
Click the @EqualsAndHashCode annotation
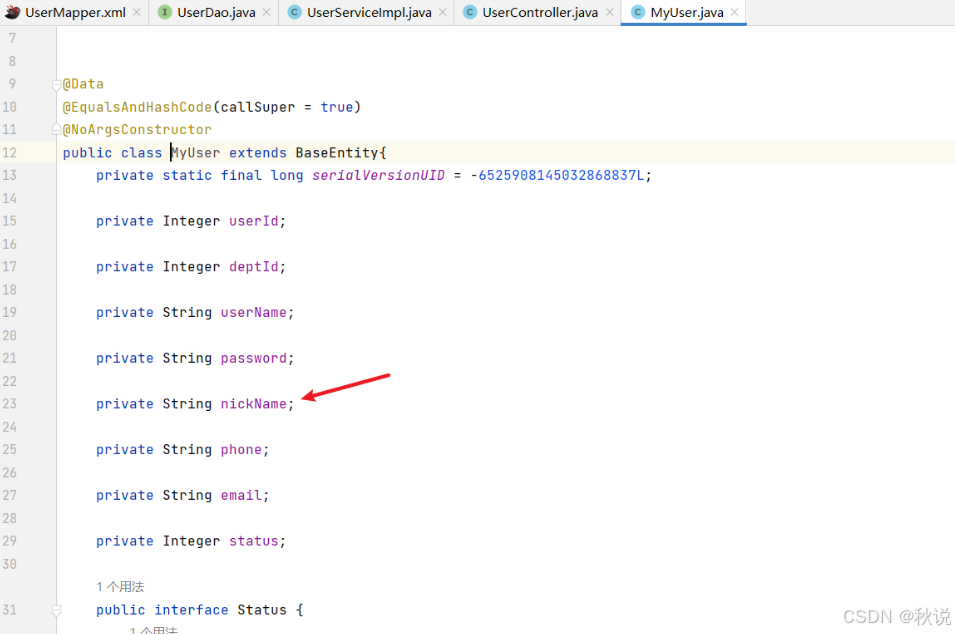coord(137,107)
